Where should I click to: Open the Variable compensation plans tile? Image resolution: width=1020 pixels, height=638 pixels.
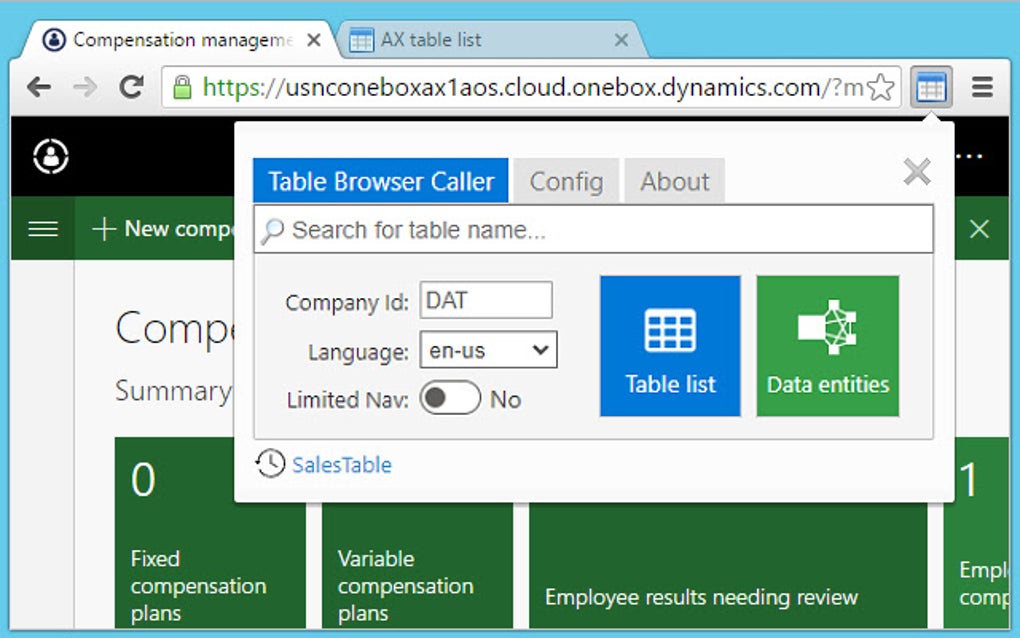pyautogui.click(x=417, y=565)
